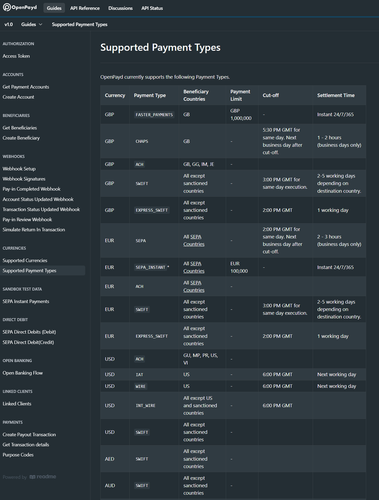
Task: Open Purpose Codes sidebar link
Action: pyautogui.click(x=18, y=455)
